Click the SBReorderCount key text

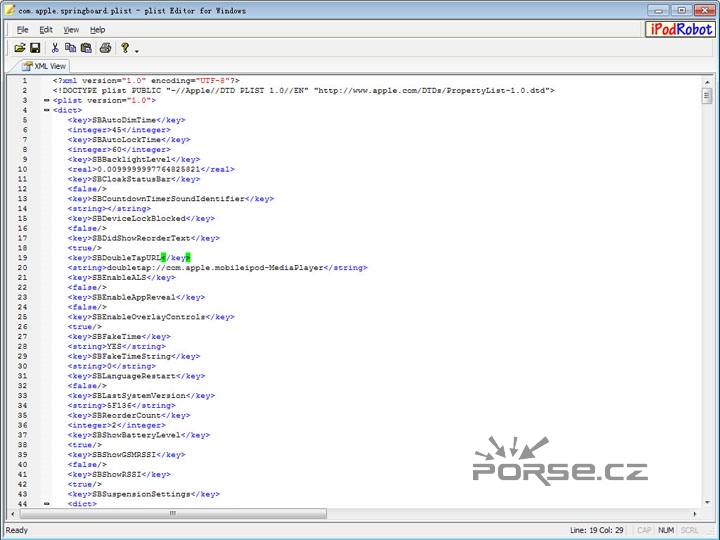pos(126,416)
